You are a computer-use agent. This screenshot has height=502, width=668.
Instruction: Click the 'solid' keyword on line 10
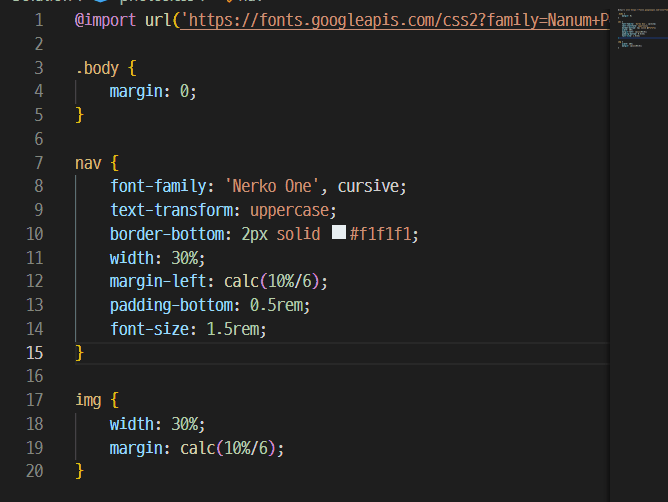[x=298, y=234]
